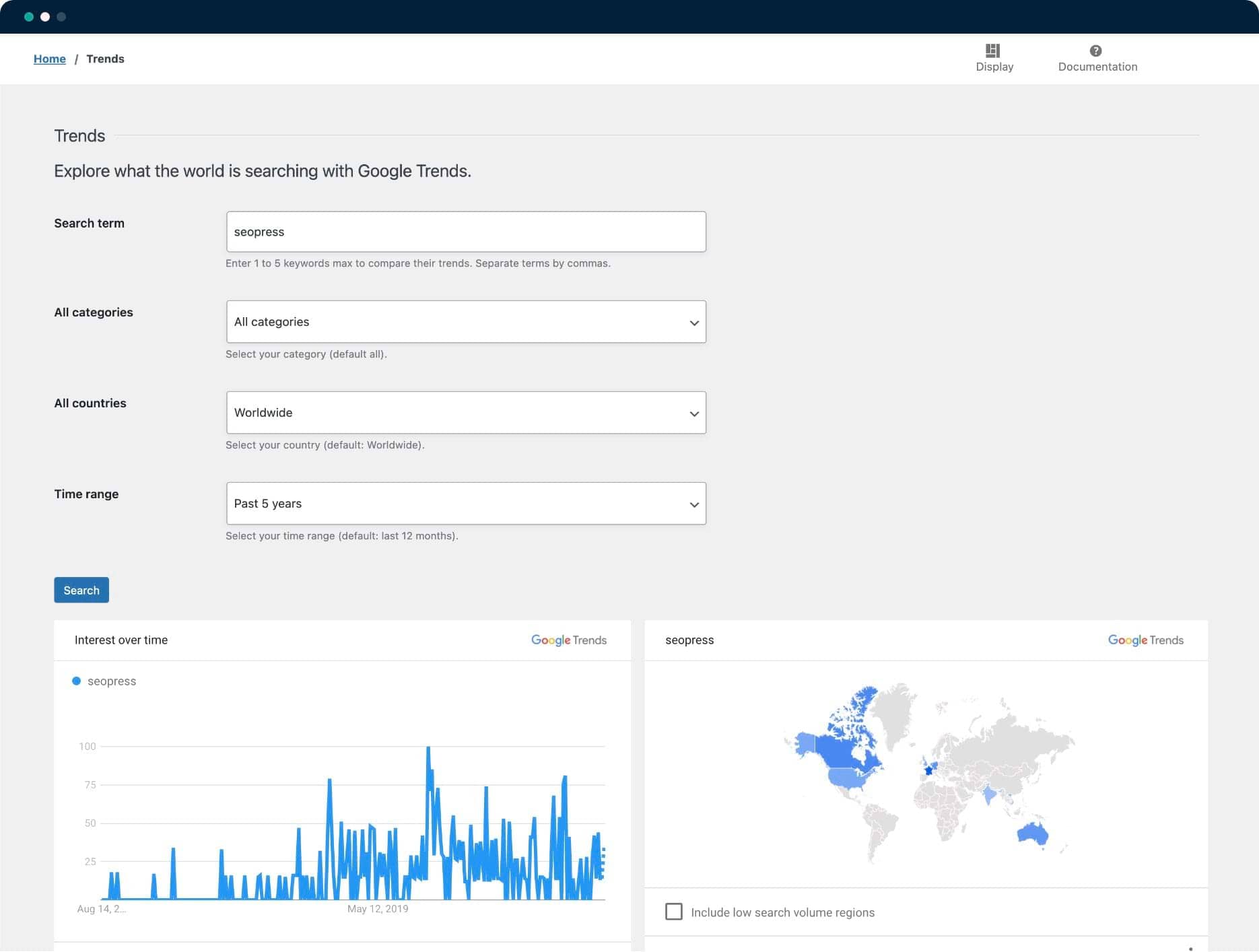Click Google Trends logo on Interest over time

pyautogui.click(x=568, y=640)
